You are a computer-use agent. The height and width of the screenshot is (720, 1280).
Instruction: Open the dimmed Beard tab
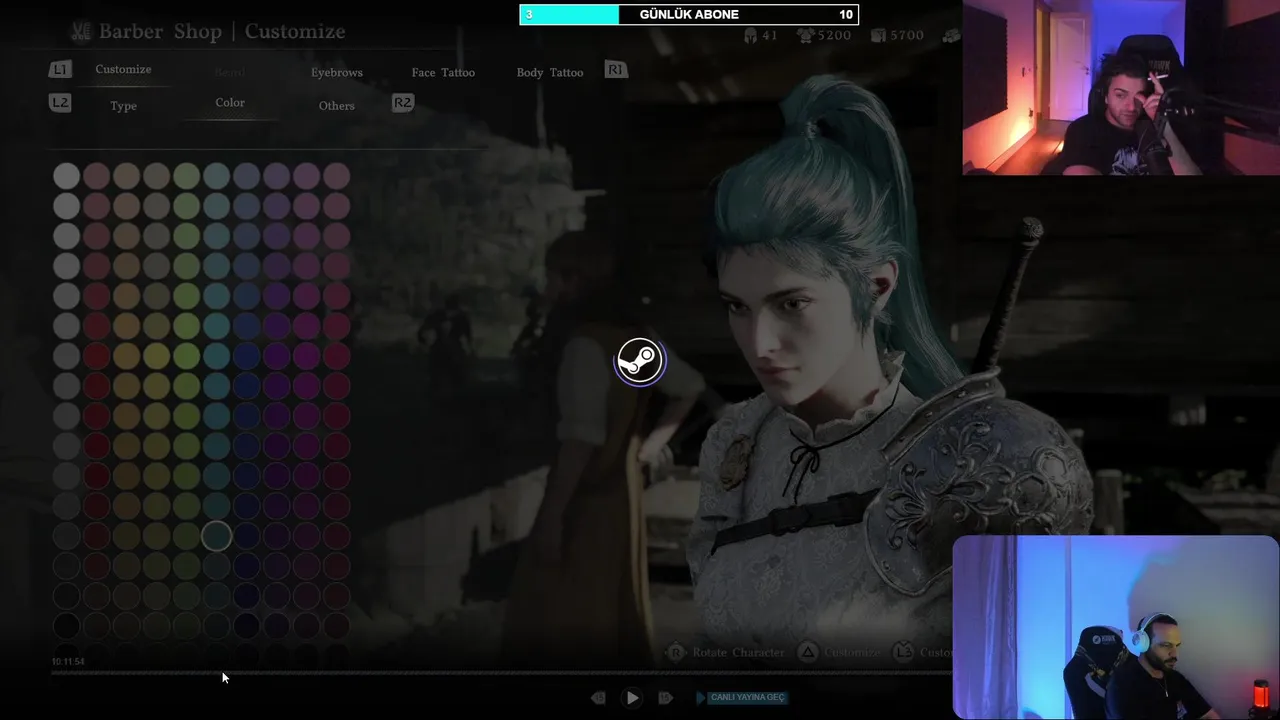click(230, 72)
